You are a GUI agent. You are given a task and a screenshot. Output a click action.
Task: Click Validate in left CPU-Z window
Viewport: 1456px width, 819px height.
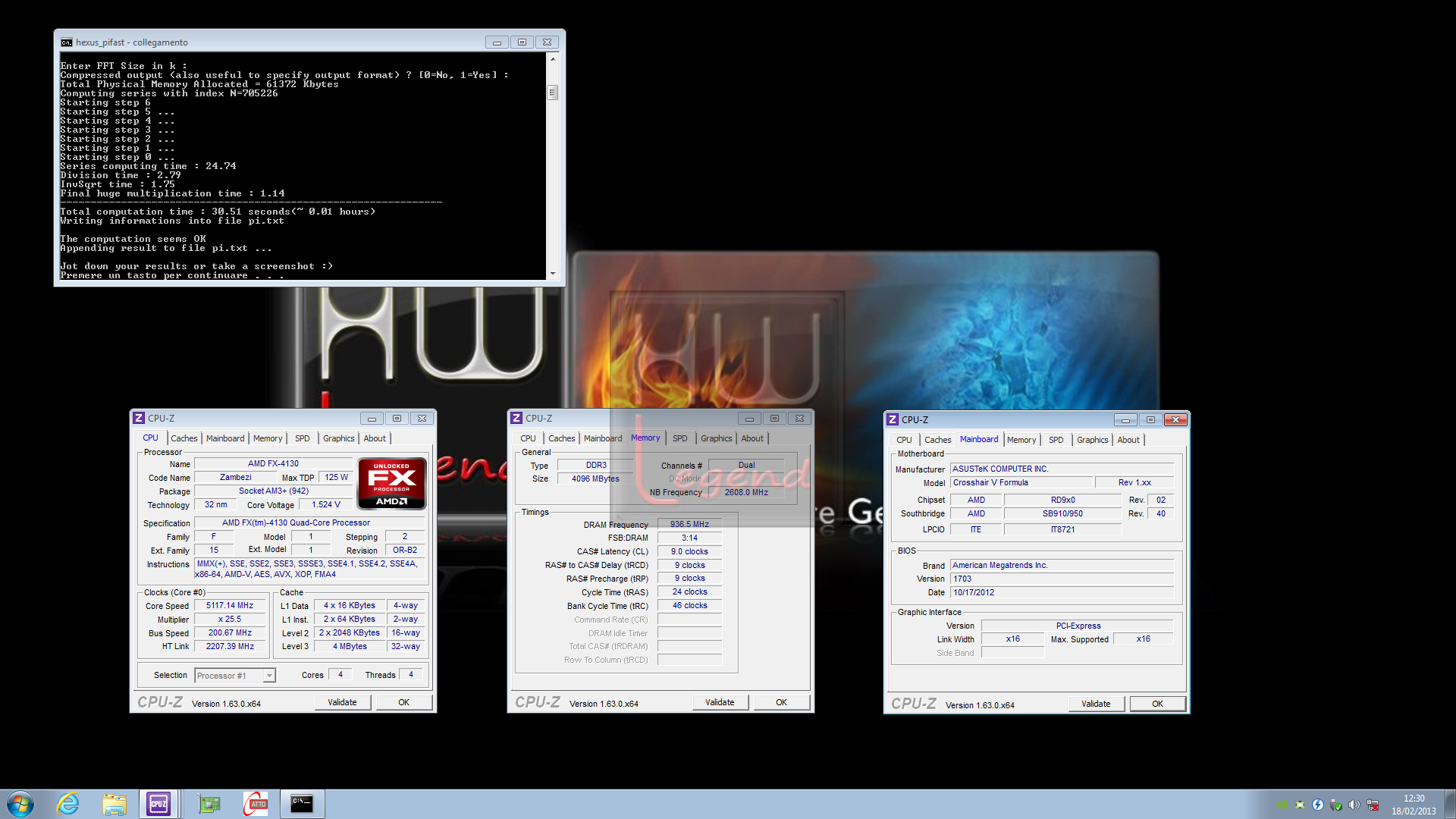342,702
